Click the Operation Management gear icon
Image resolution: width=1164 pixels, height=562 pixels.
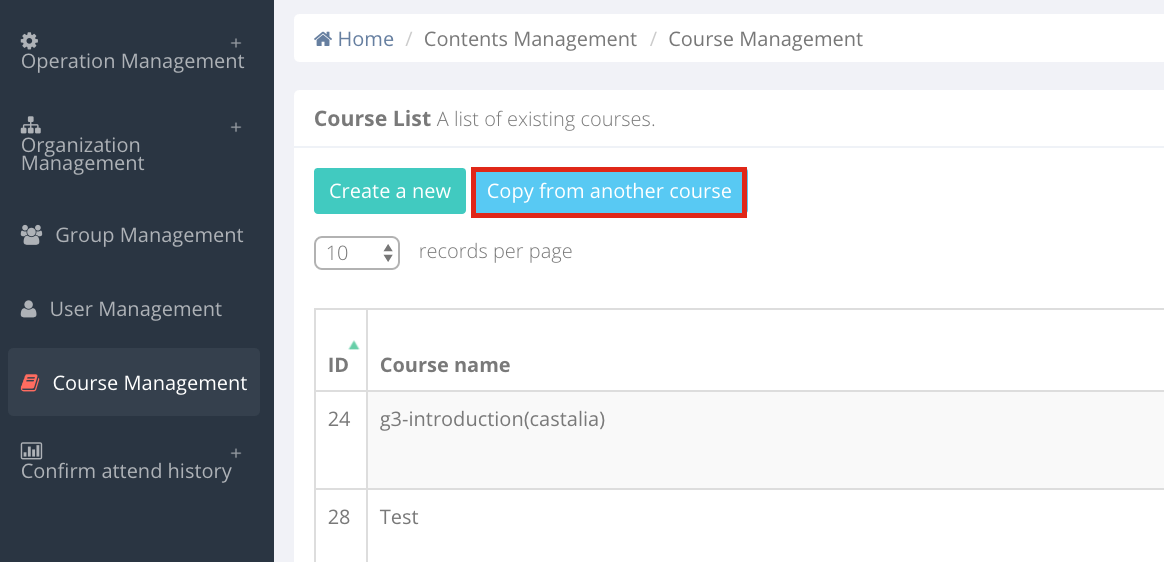click(x=29, y=41)
